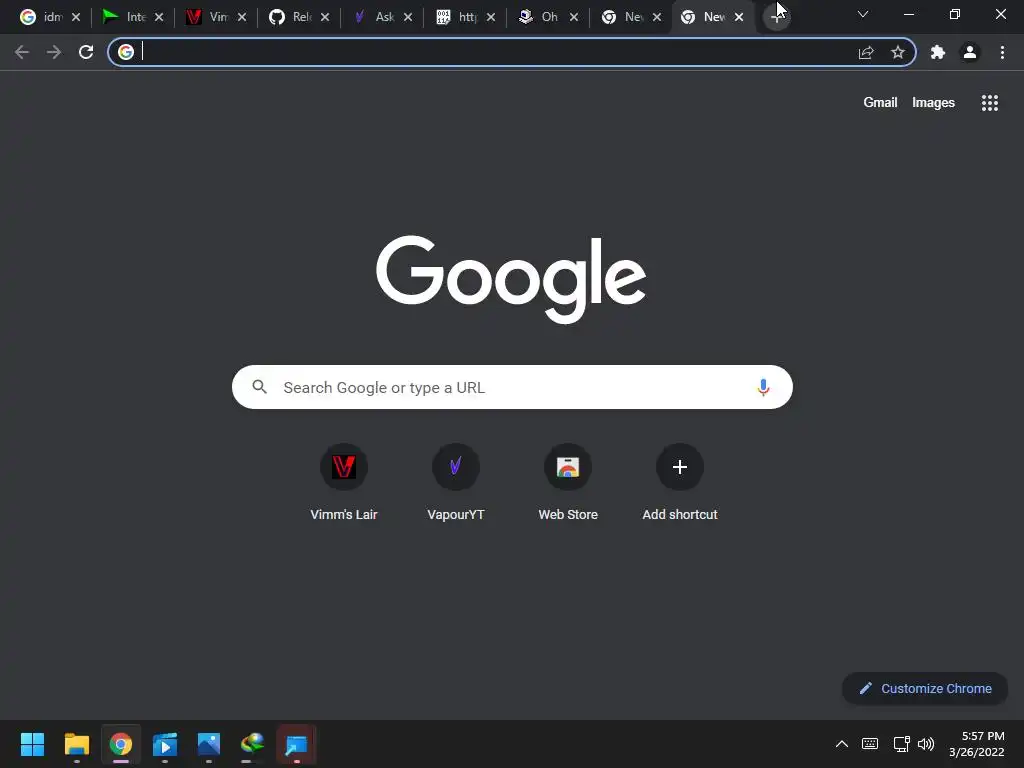Open the Photos taskbar icon
This screenshot has width=1024, height=768.
click(x=209, y=744)
